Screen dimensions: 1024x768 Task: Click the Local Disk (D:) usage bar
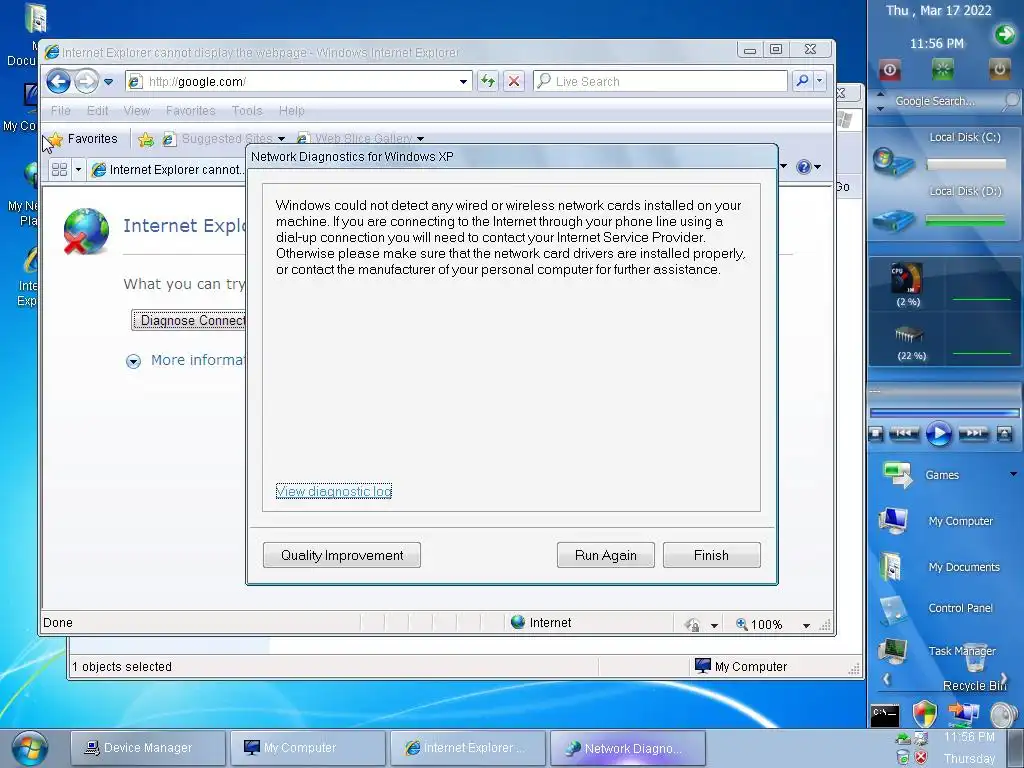(965, 221)
